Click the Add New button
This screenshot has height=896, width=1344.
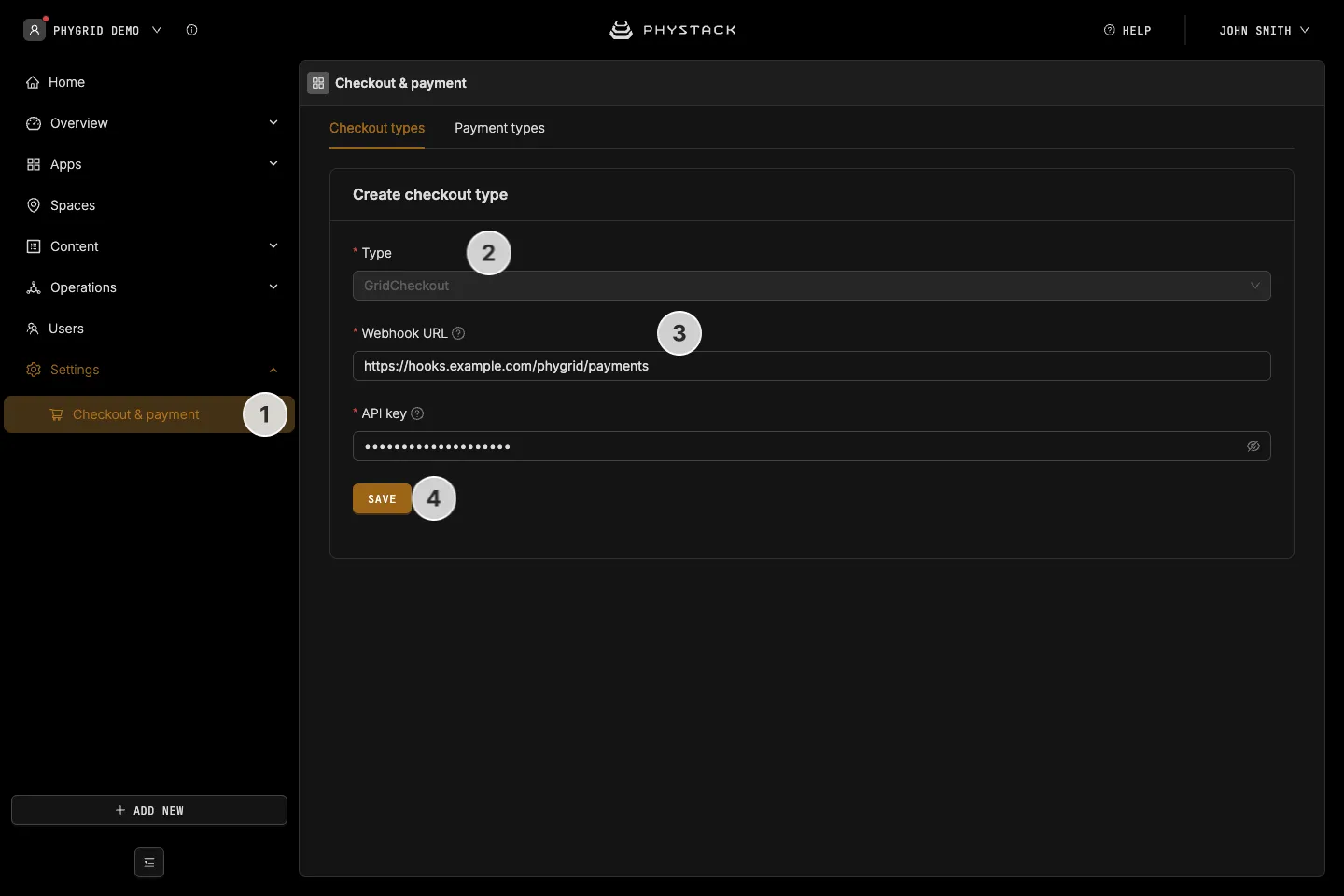click(149, 810)
